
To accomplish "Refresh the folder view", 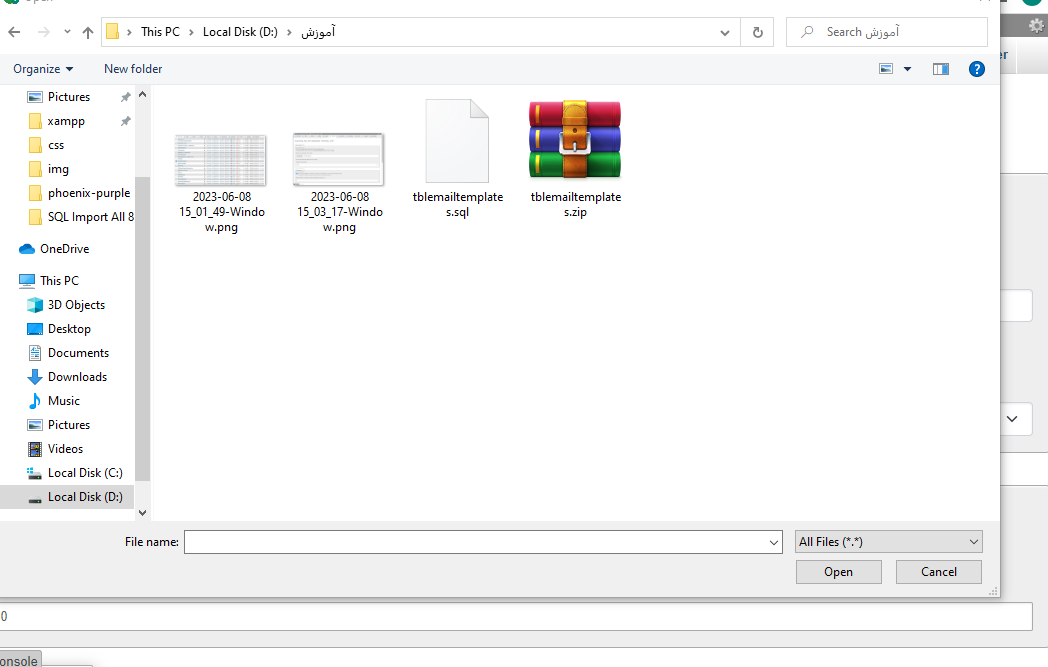I will pos(757,32).
